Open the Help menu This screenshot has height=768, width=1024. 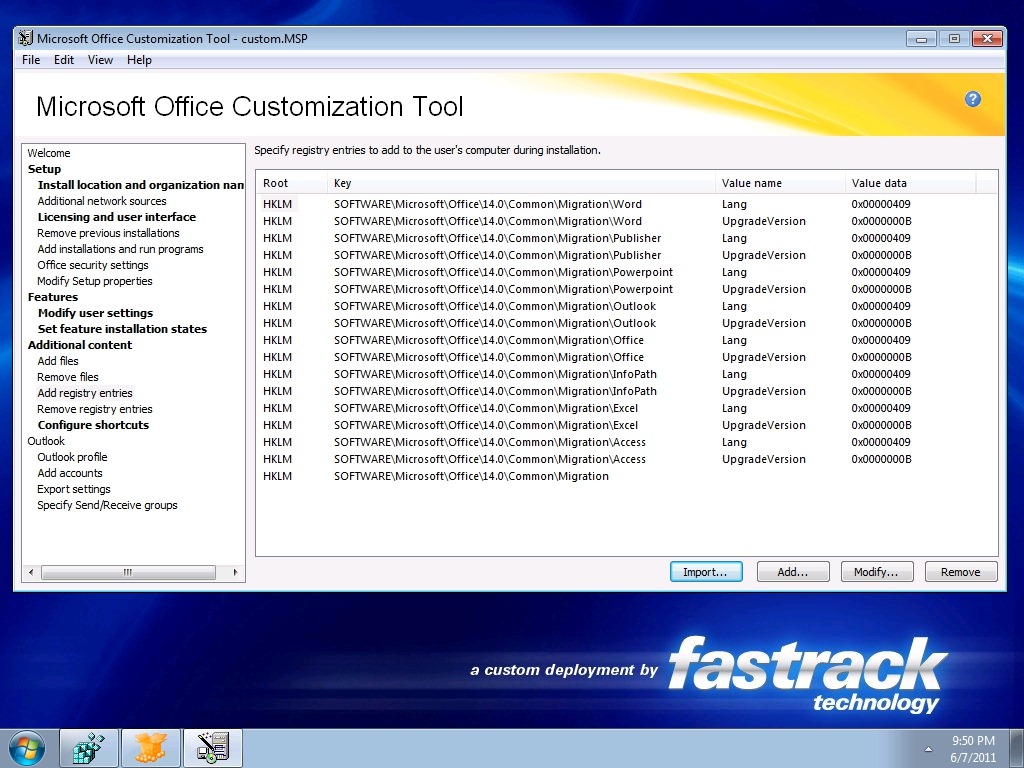point(139,60)
